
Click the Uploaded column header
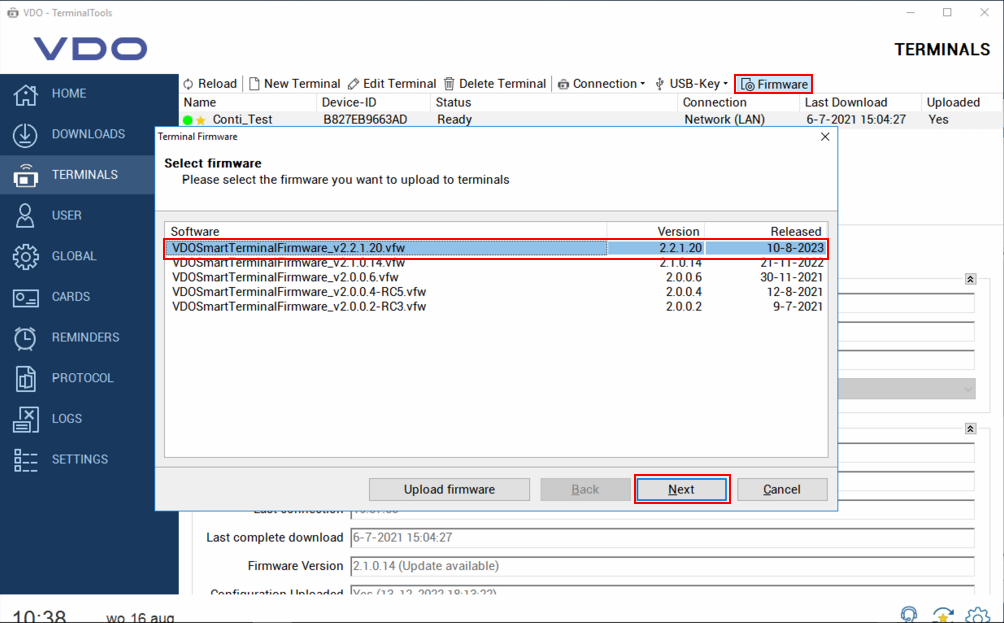pos(962,102)
